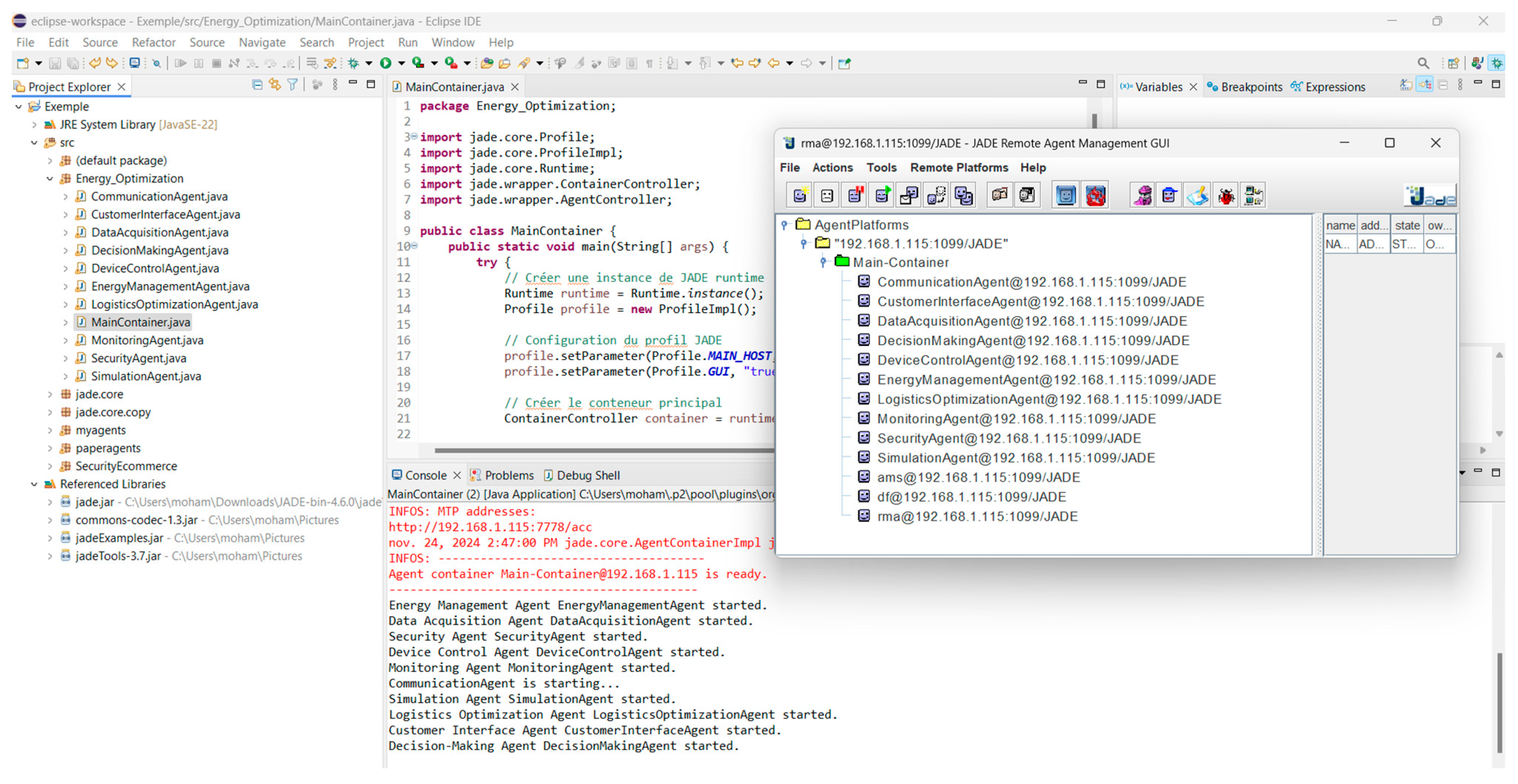Viewport: 1518px width, 784px height.
Task: Open the Project Explorer filter funnel icon
Action: pos(292,85)
